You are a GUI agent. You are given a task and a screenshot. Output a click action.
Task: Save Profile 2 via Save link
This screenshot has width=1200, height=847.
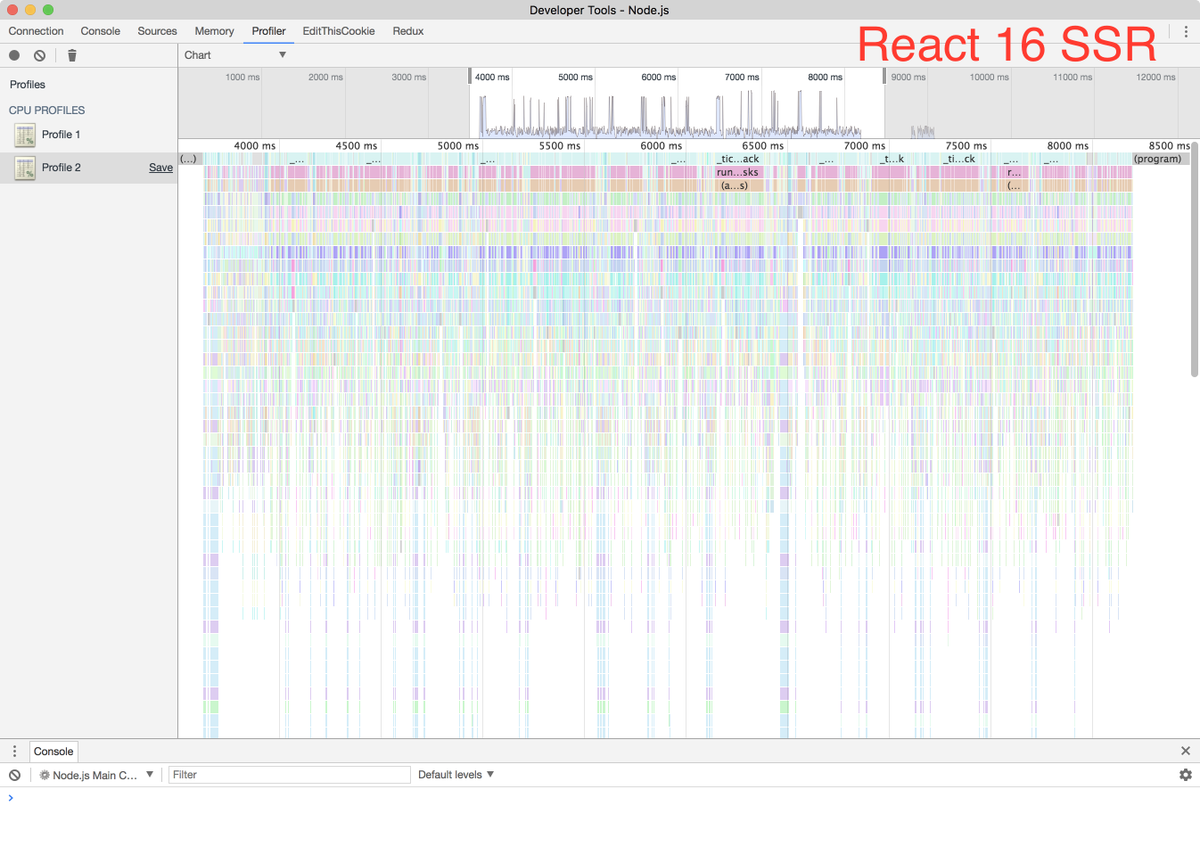pyautogui.click(x=161, y=168)
